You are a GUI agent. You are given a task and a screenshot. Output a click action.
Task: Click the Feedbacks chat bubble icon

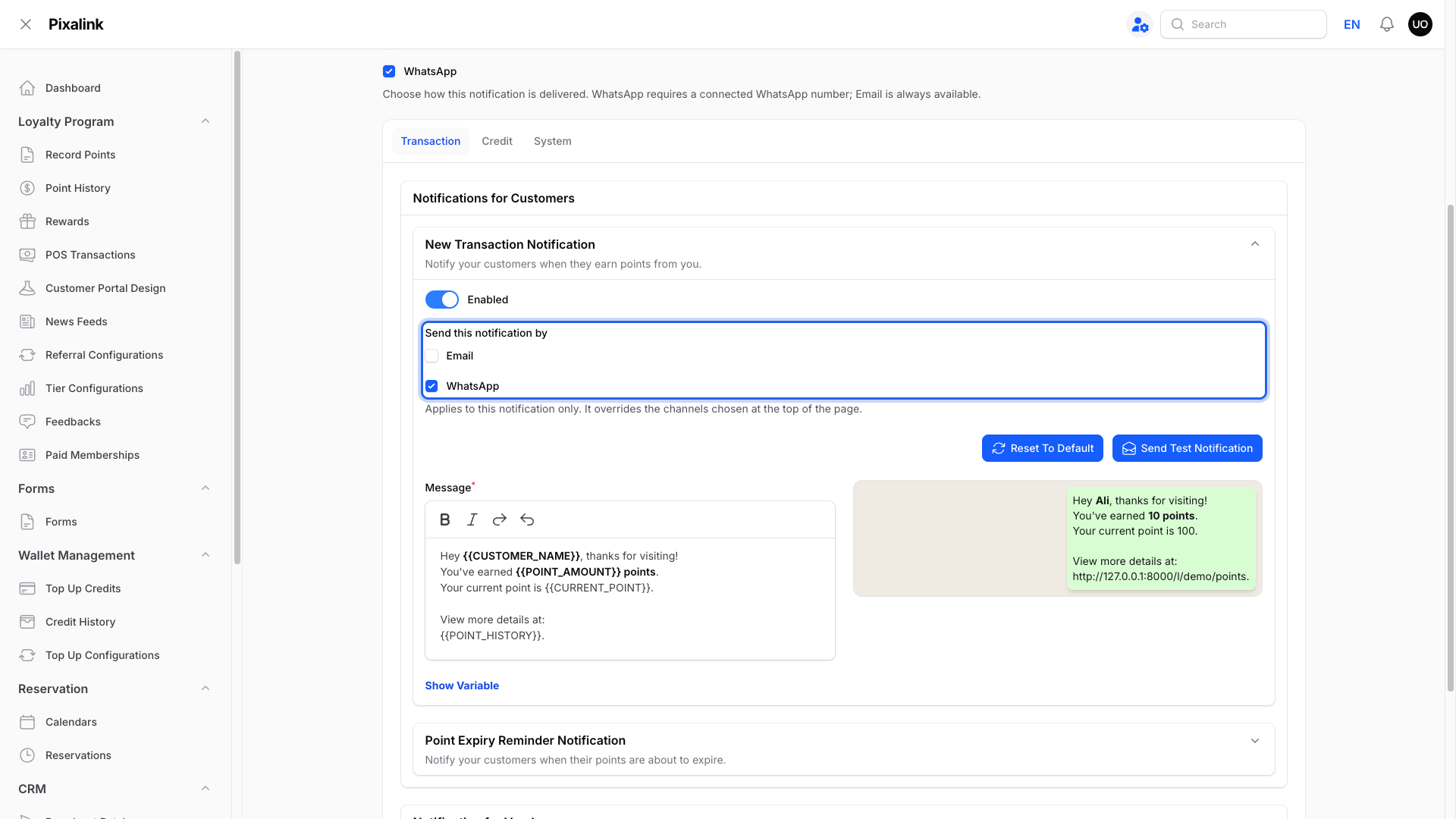27,422
